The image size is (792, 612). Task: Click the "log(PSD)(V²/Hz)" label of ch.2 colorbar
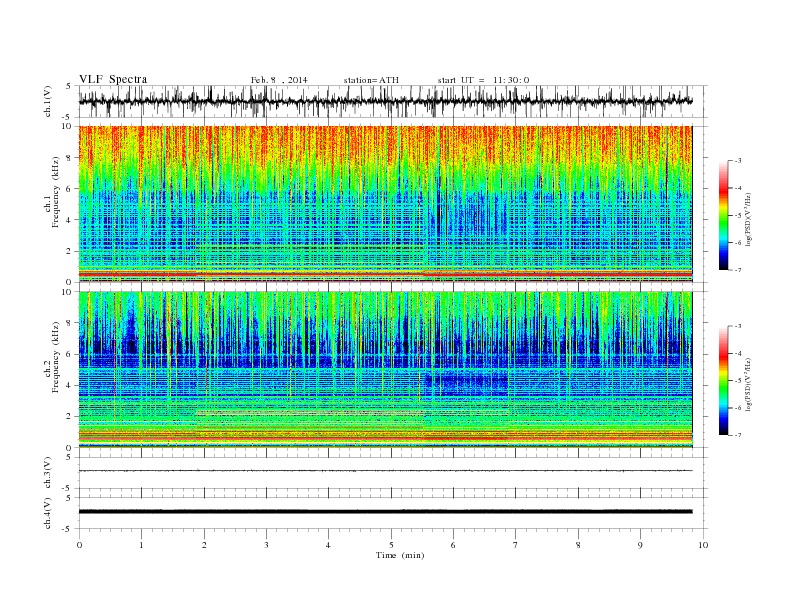(x=748, y=384)
